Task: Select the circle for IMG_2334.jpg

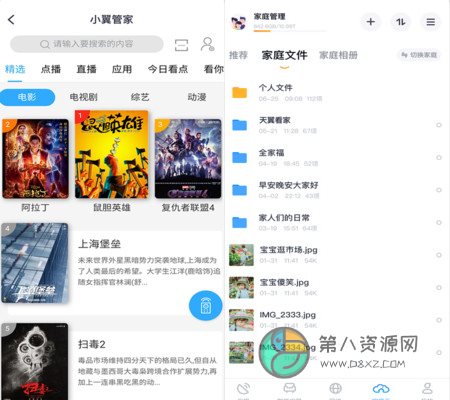Action: tap(439, 352)
